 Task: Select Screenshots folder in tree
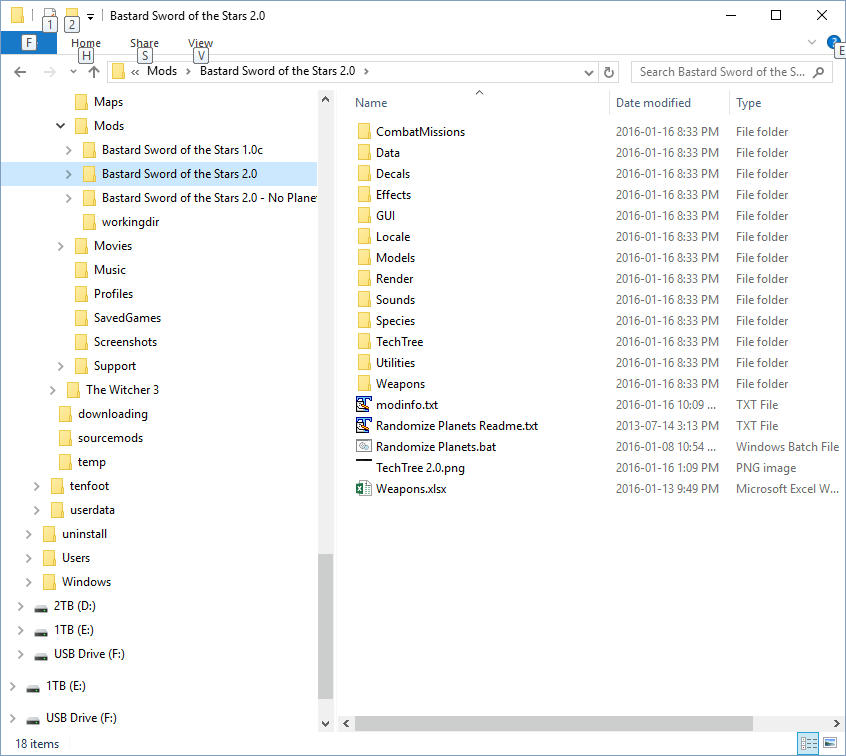[x=125, y=342]
